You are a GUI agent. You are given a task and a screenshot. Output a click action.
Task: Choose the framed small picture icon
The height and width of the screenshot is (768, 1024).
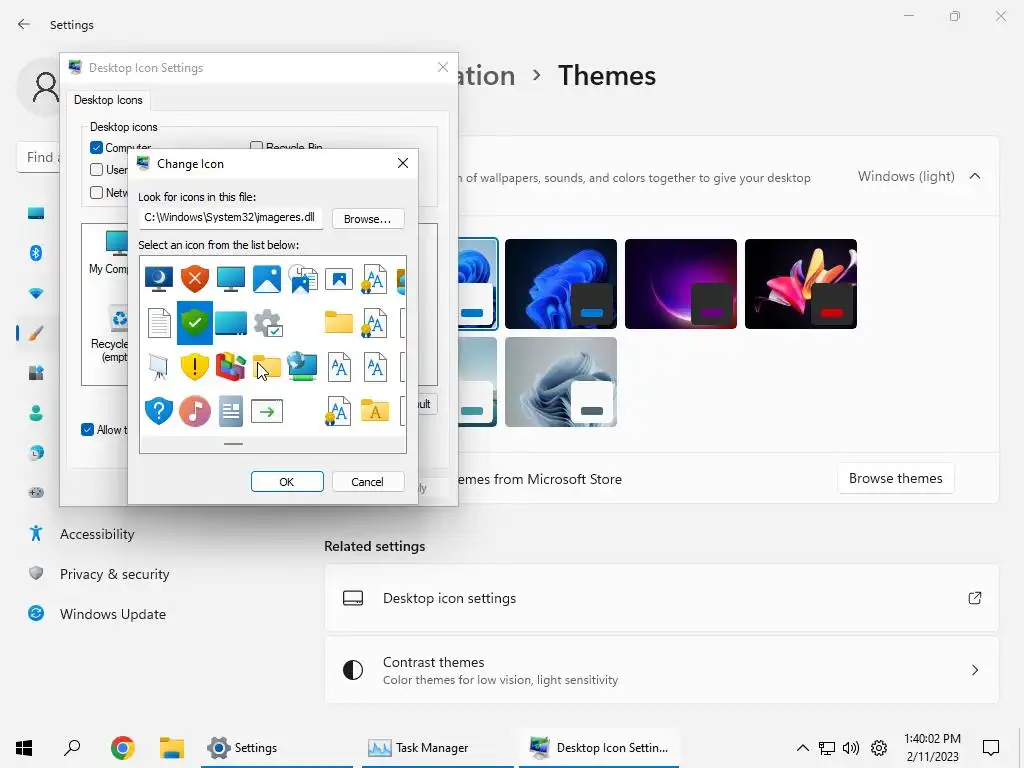pyautogui.click(x=338, y=280)
